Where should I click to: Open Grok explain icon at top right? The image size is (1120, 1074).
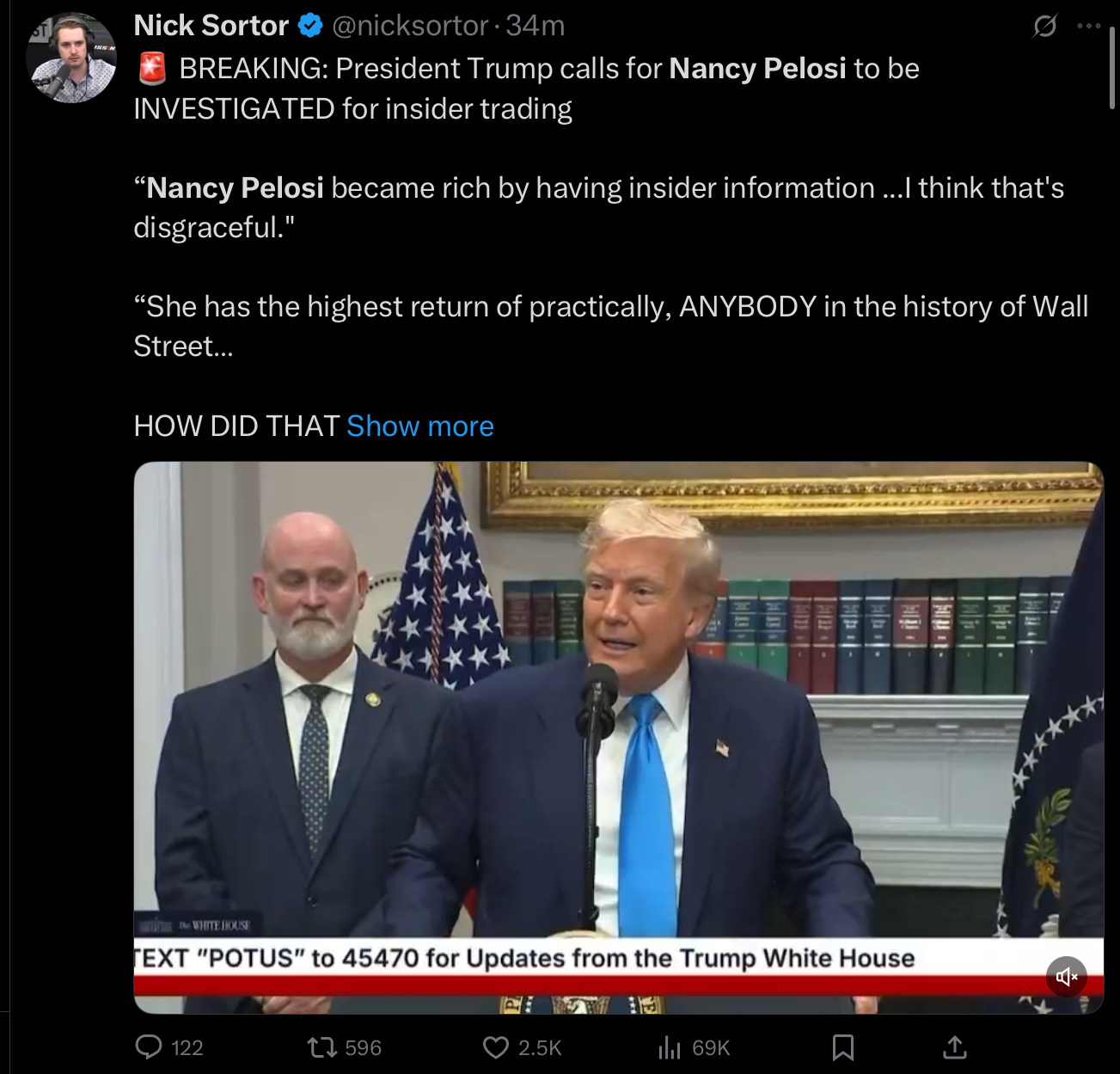coord(1044,28)
